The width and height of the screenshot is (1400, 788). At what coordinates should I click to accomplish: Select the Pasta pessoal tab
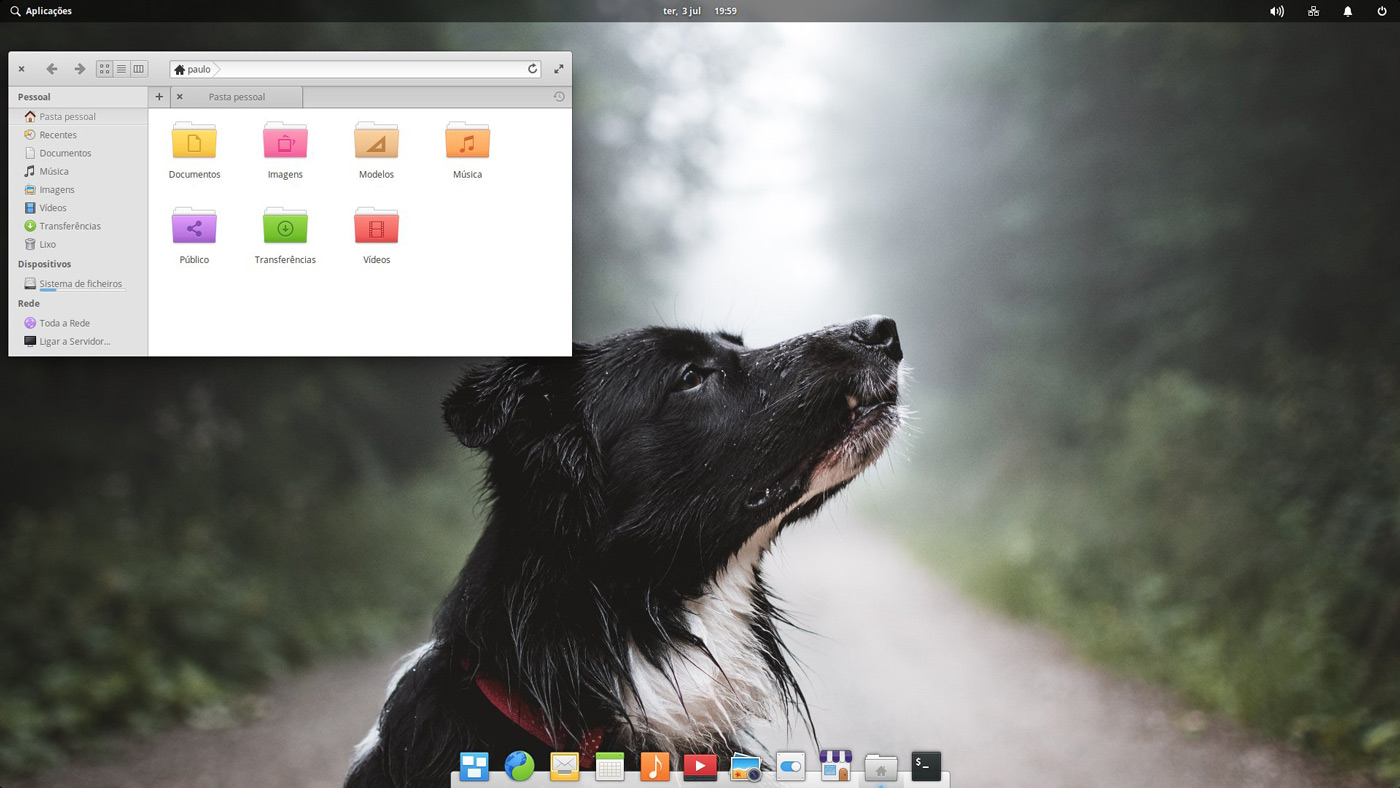coord(237,97)
